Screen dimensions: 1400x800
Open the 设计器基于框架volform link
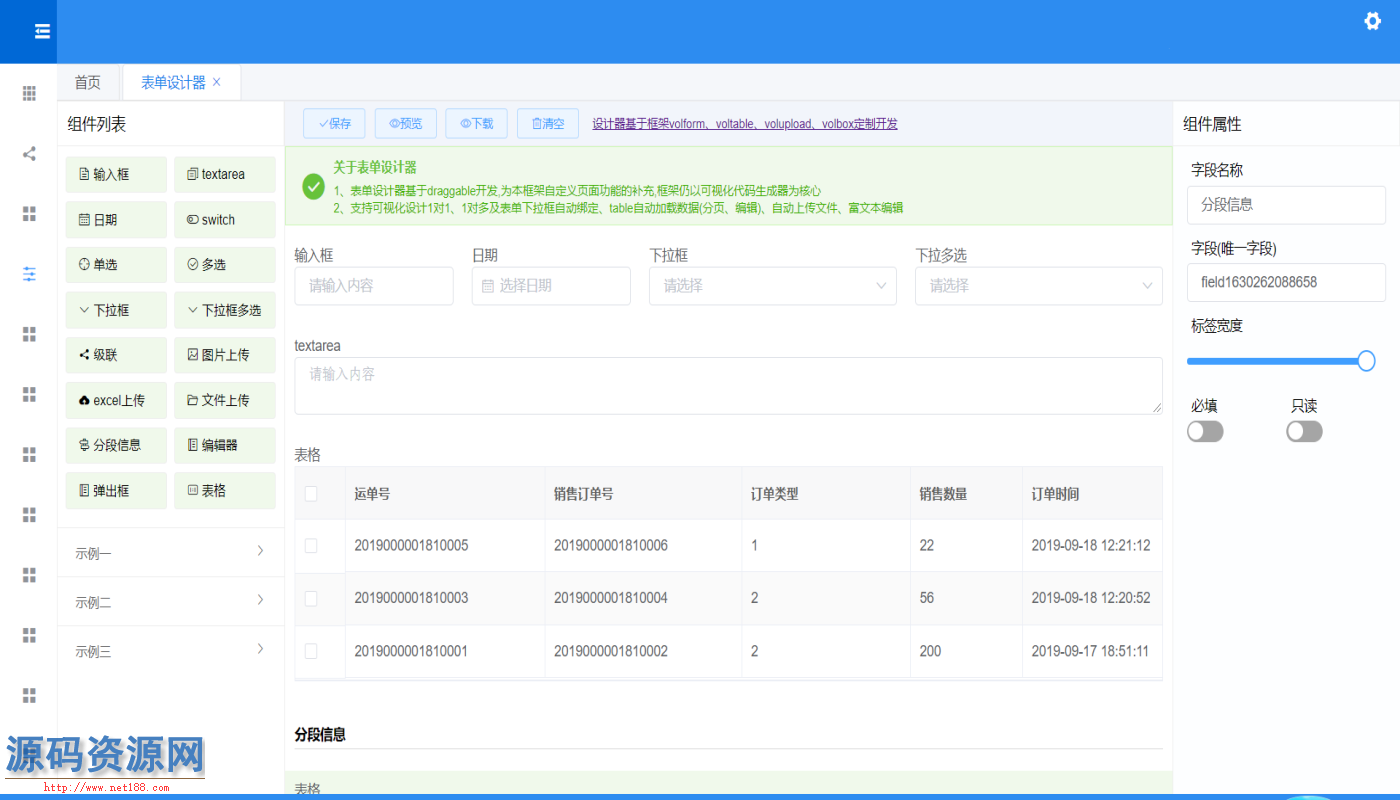point(745,124)
